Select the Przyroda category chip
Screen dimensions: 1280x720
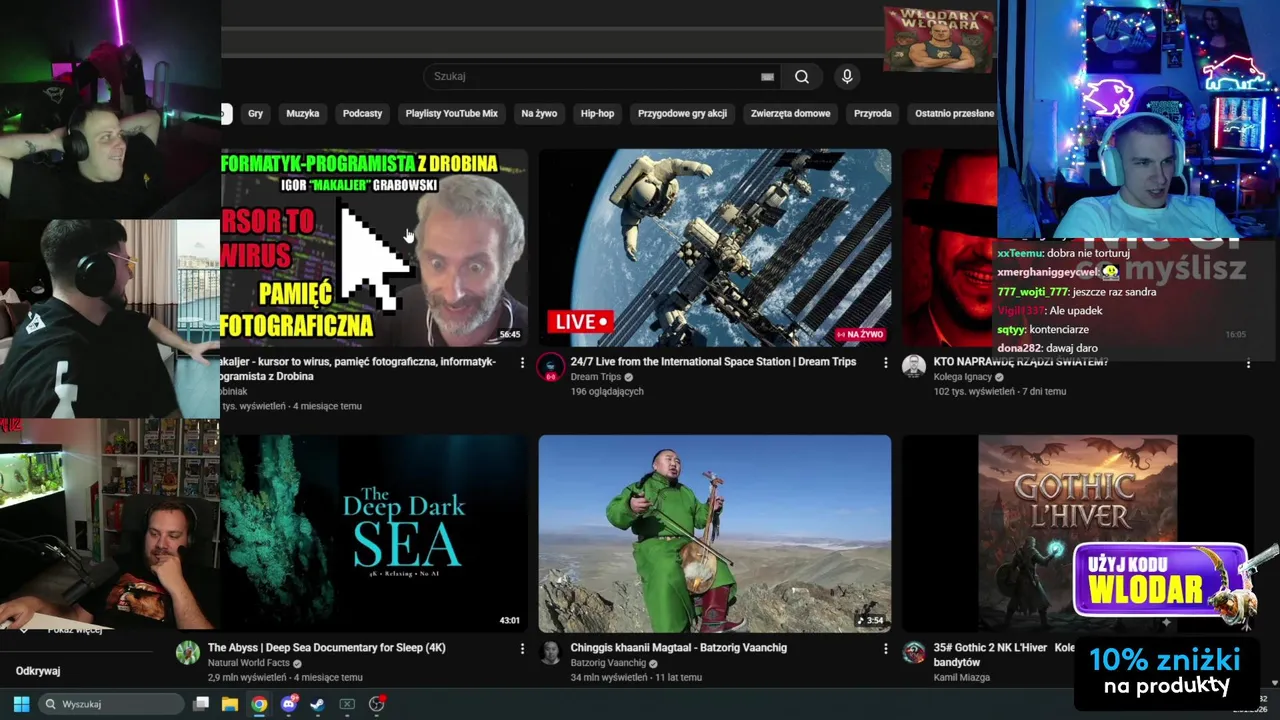(x=873, y=114)
